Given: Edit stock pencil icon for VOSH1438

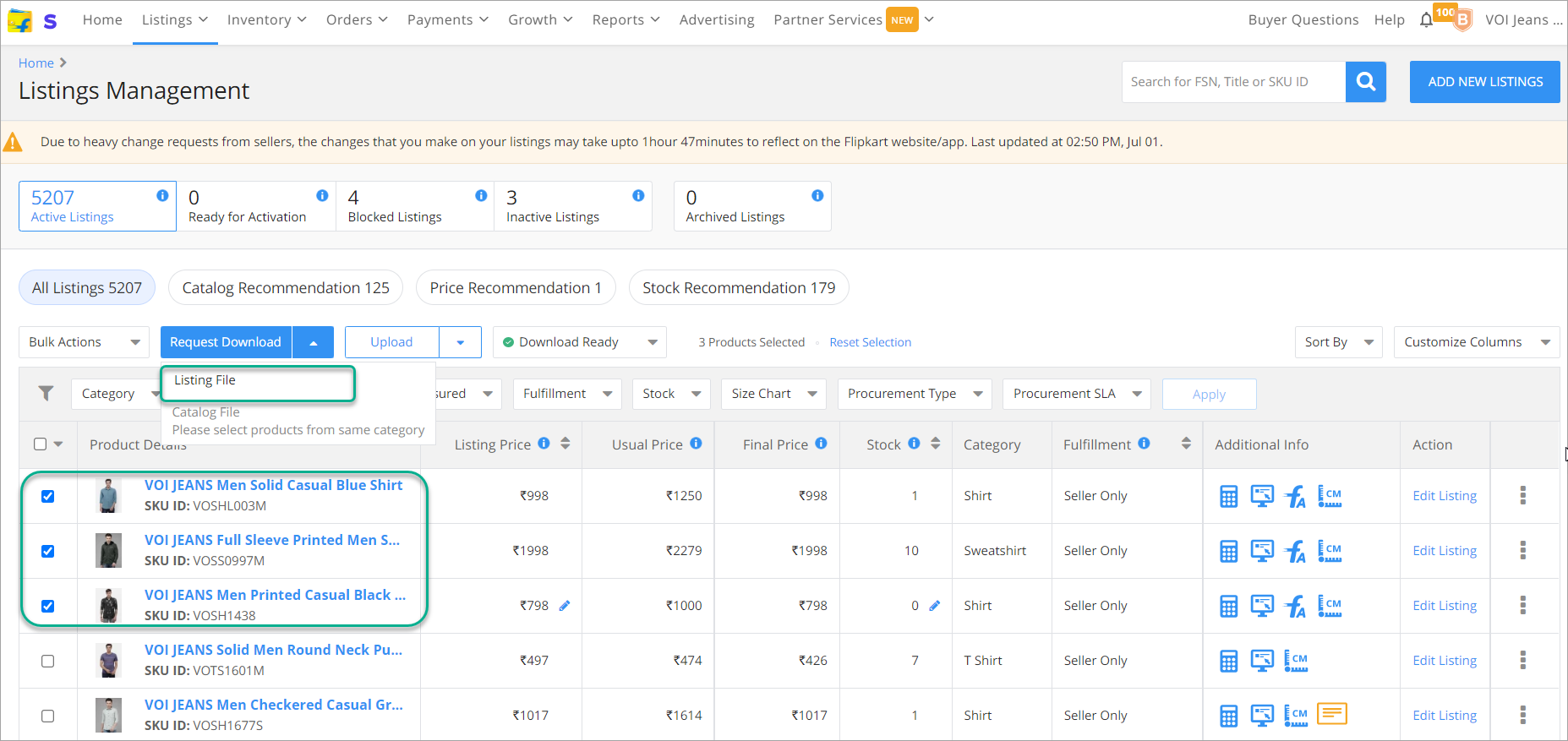Looking at the screenshot, I should tap(934, 605).
